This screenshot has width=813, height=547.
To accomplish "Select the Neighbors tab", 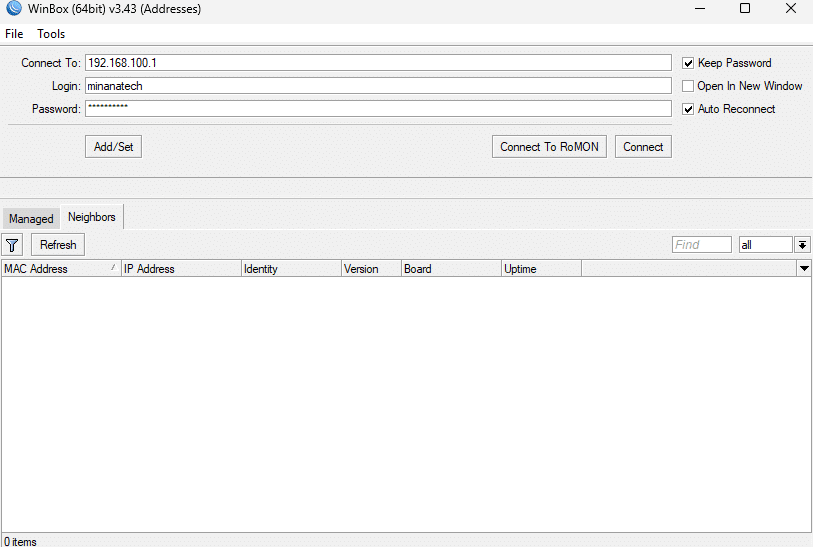I will tap(91, 217).
